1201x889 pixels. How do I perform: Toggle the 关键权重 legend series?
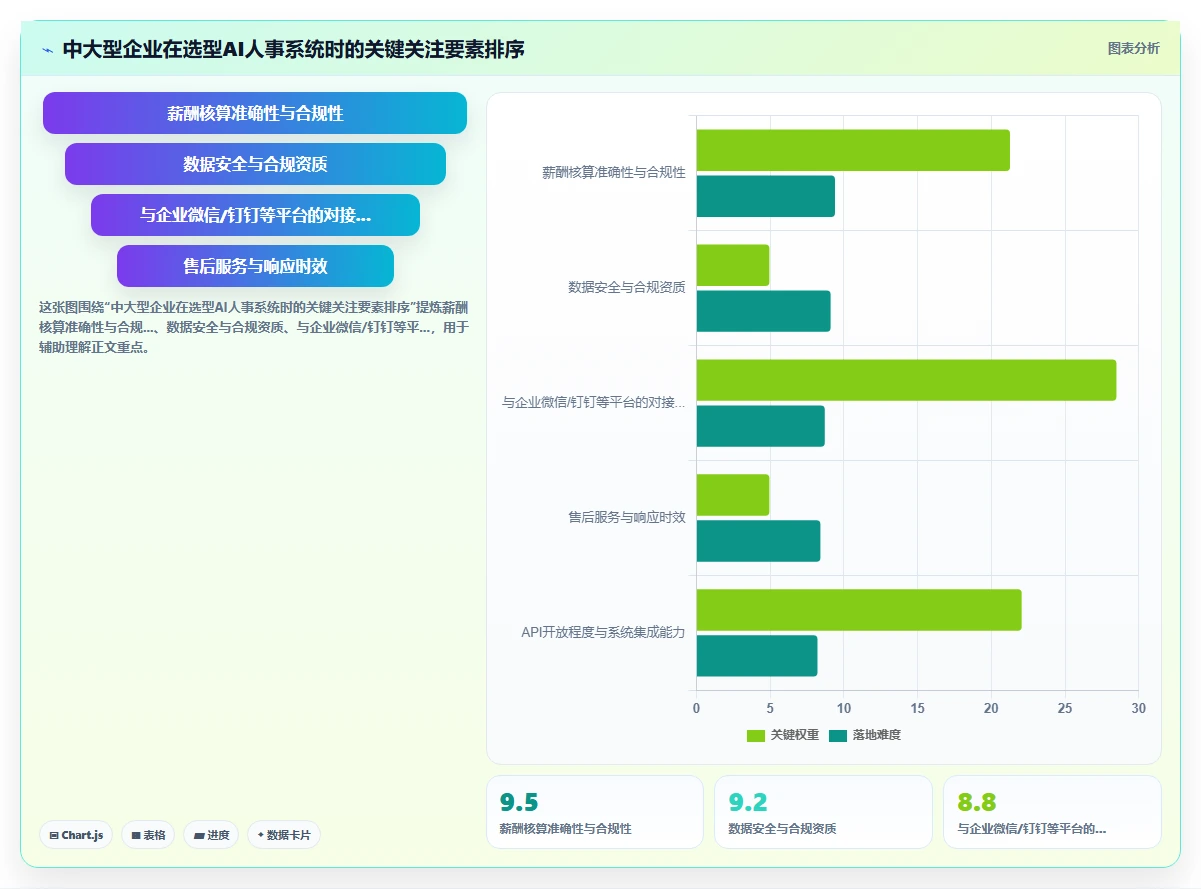point(783,735)
